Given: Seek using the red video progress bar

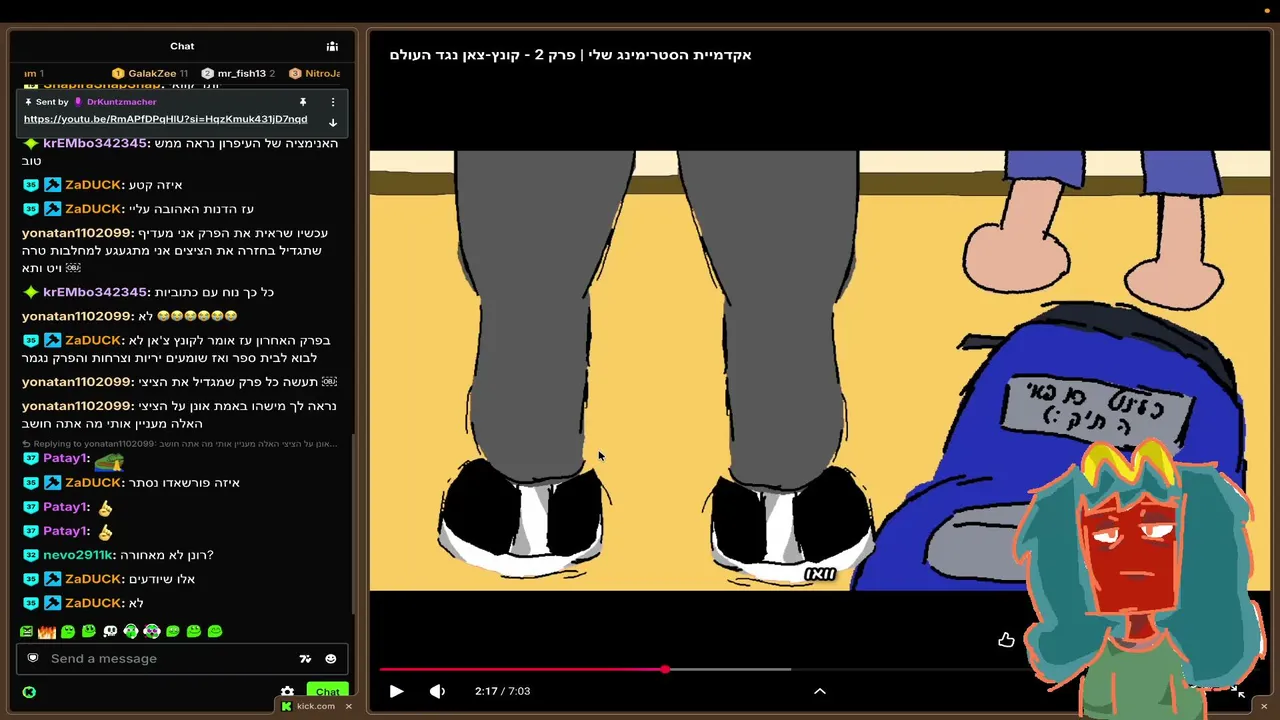Looking at the screenshot, I should pyautogui.click(x=521, y=669).
